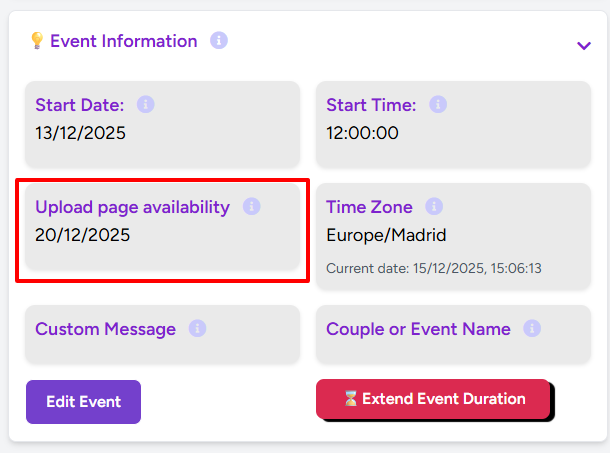Show Custom Message info icon
Screen dimensions: 610x453
[x=198, y=329]
